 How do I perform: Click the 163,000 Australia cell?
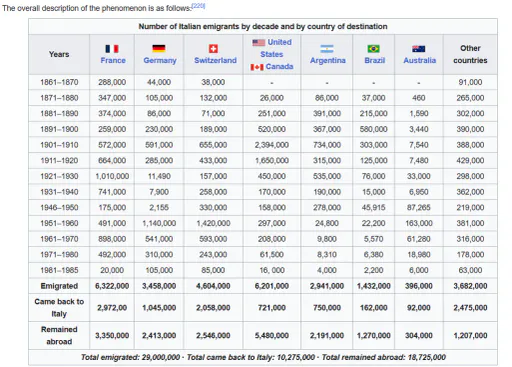[419, 223]
